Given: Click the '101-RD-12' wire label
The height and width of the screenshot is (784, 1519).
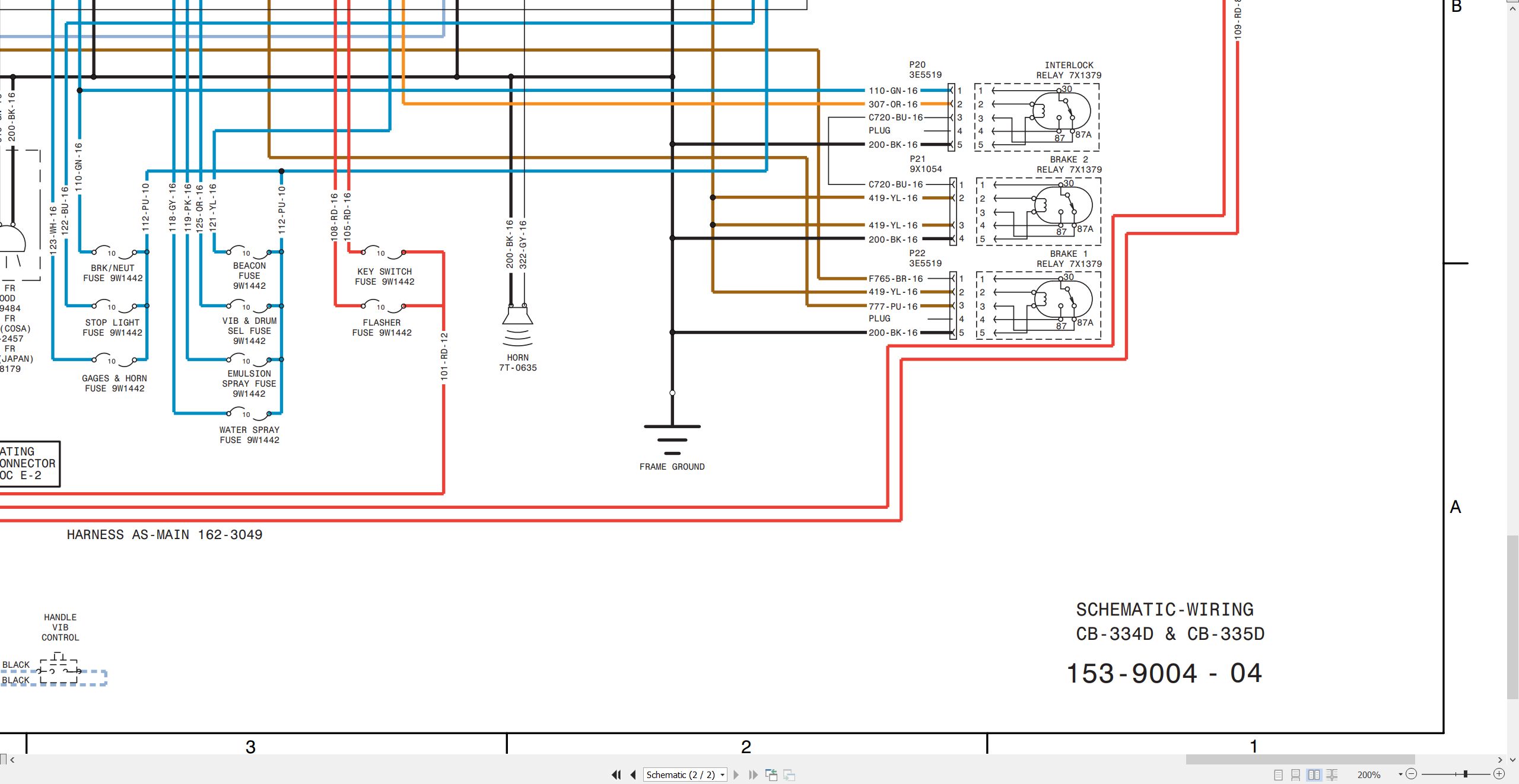Looking at the screenshot, I should 444,356.
